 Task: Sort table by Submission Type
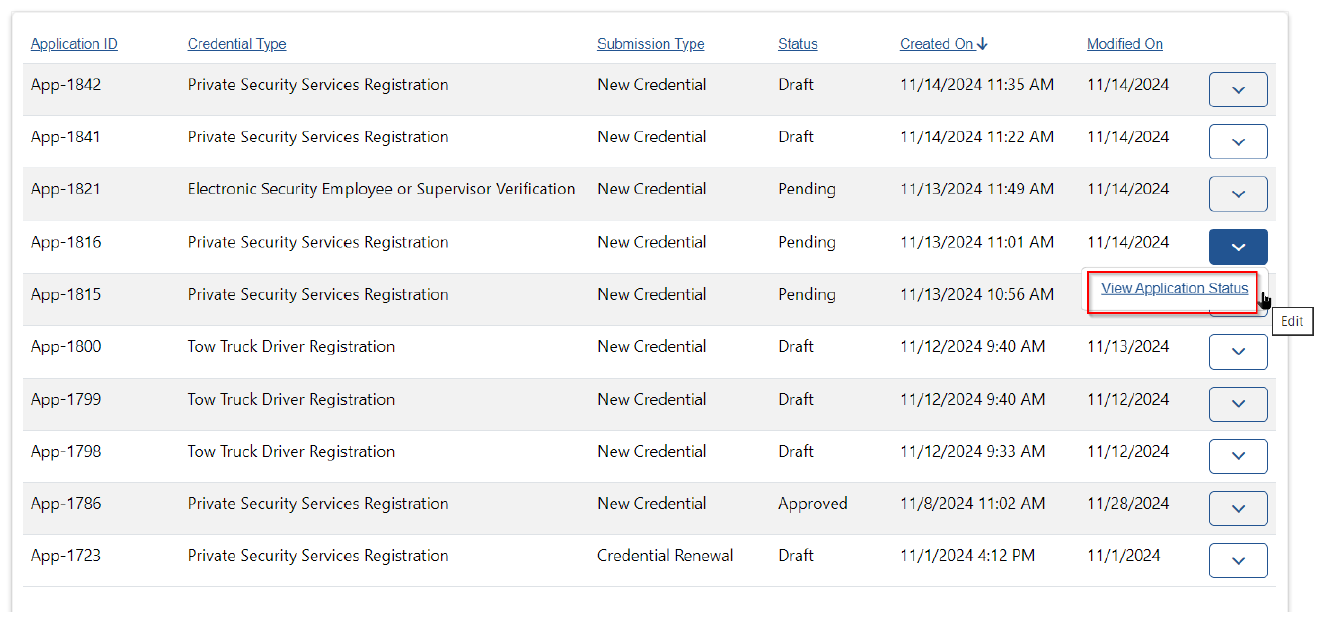pyautogui.click(x=650, y=44)
